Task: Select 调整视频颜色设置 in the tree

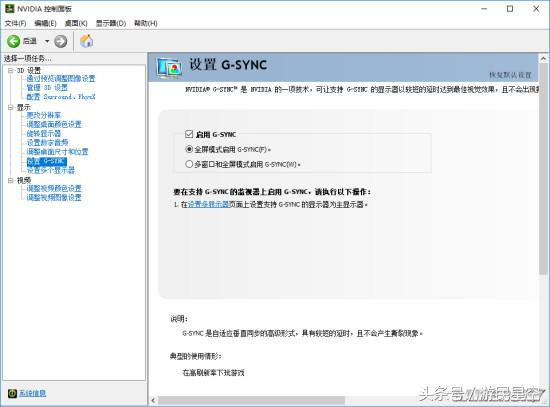Action: point(54,188)
